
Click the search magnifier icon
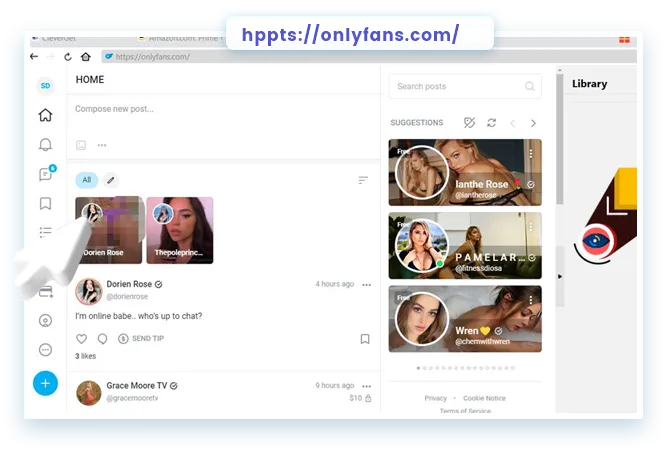click(x=530, y=86)
